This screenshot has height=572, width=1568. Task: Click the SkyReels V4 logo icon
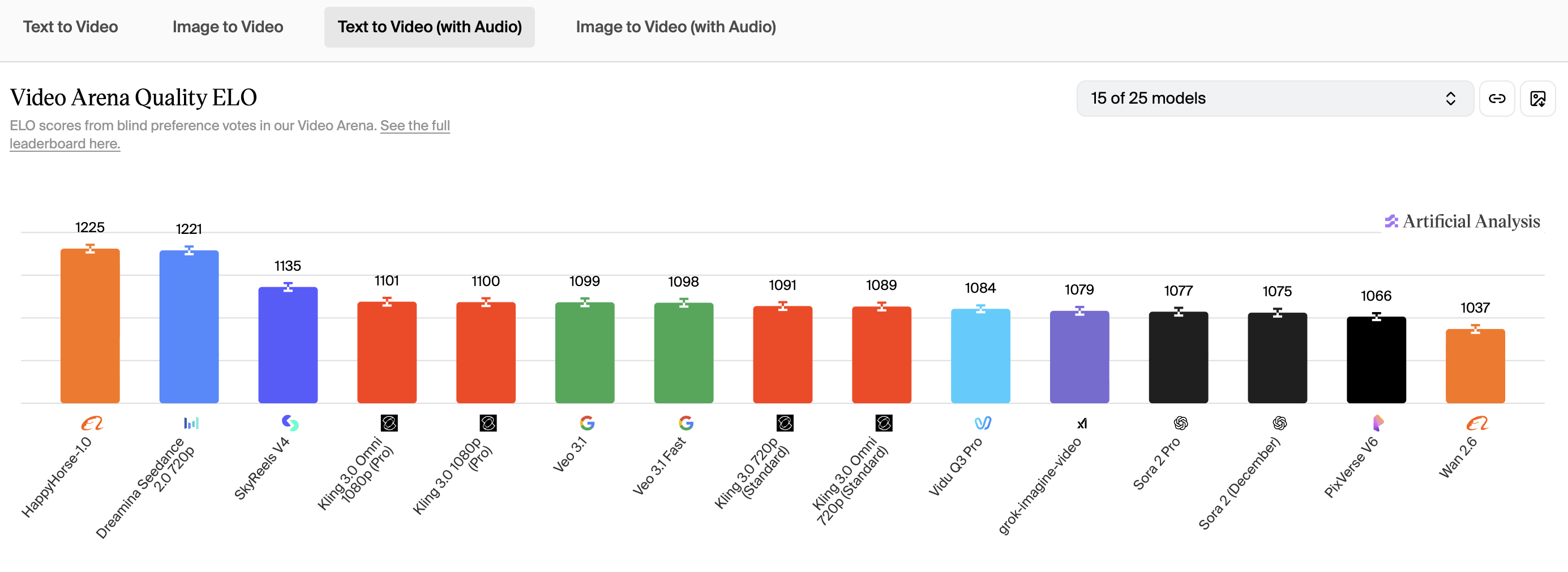coord(290,422)
